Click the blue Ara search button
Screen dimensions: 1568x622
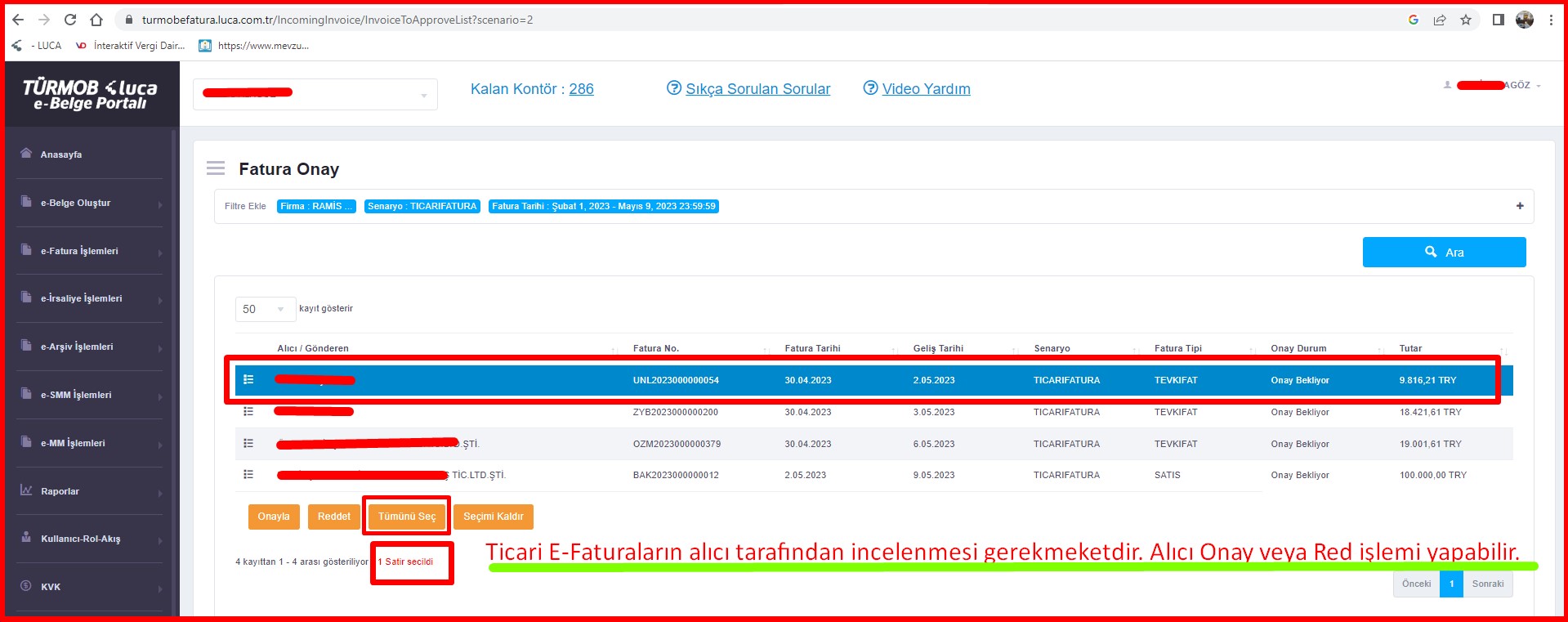[x=1444, y=253]
